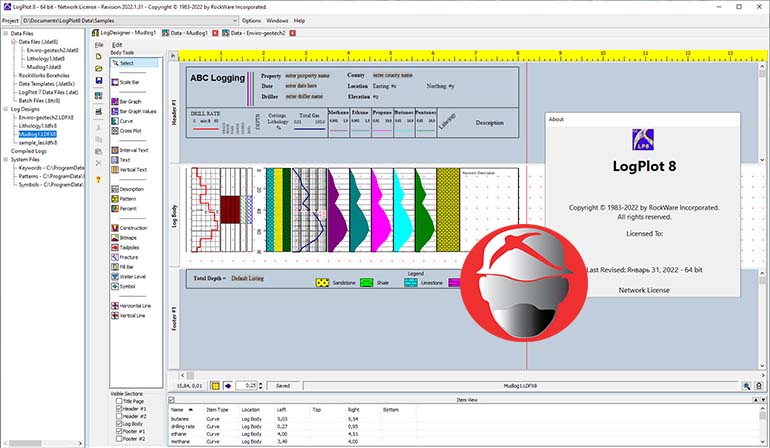
Task: Uncheck the Header #1 section
Action: point(119,408)
